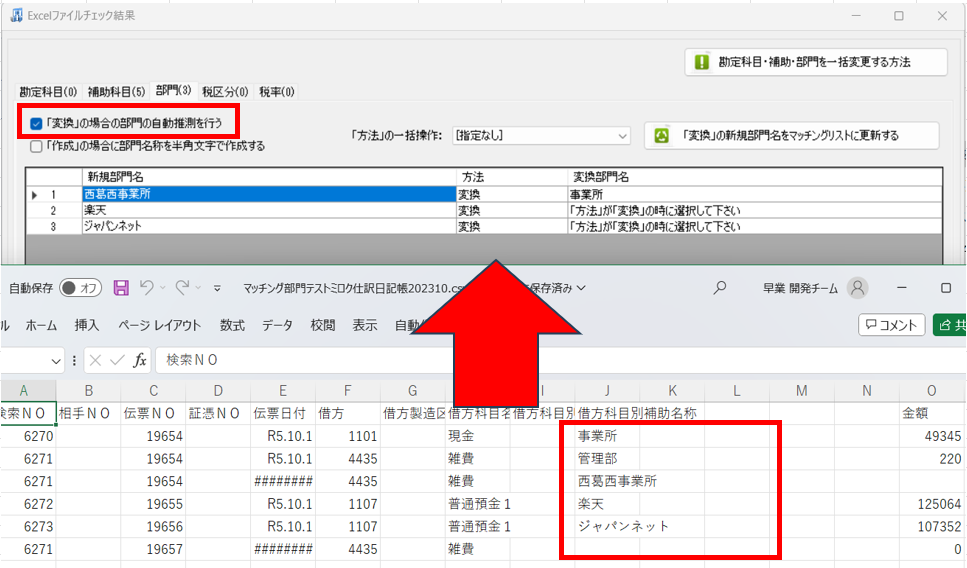The image size is (967, 568).
Task: Switch to the 補助科目(5) tab
Action: tap(116, 92)
